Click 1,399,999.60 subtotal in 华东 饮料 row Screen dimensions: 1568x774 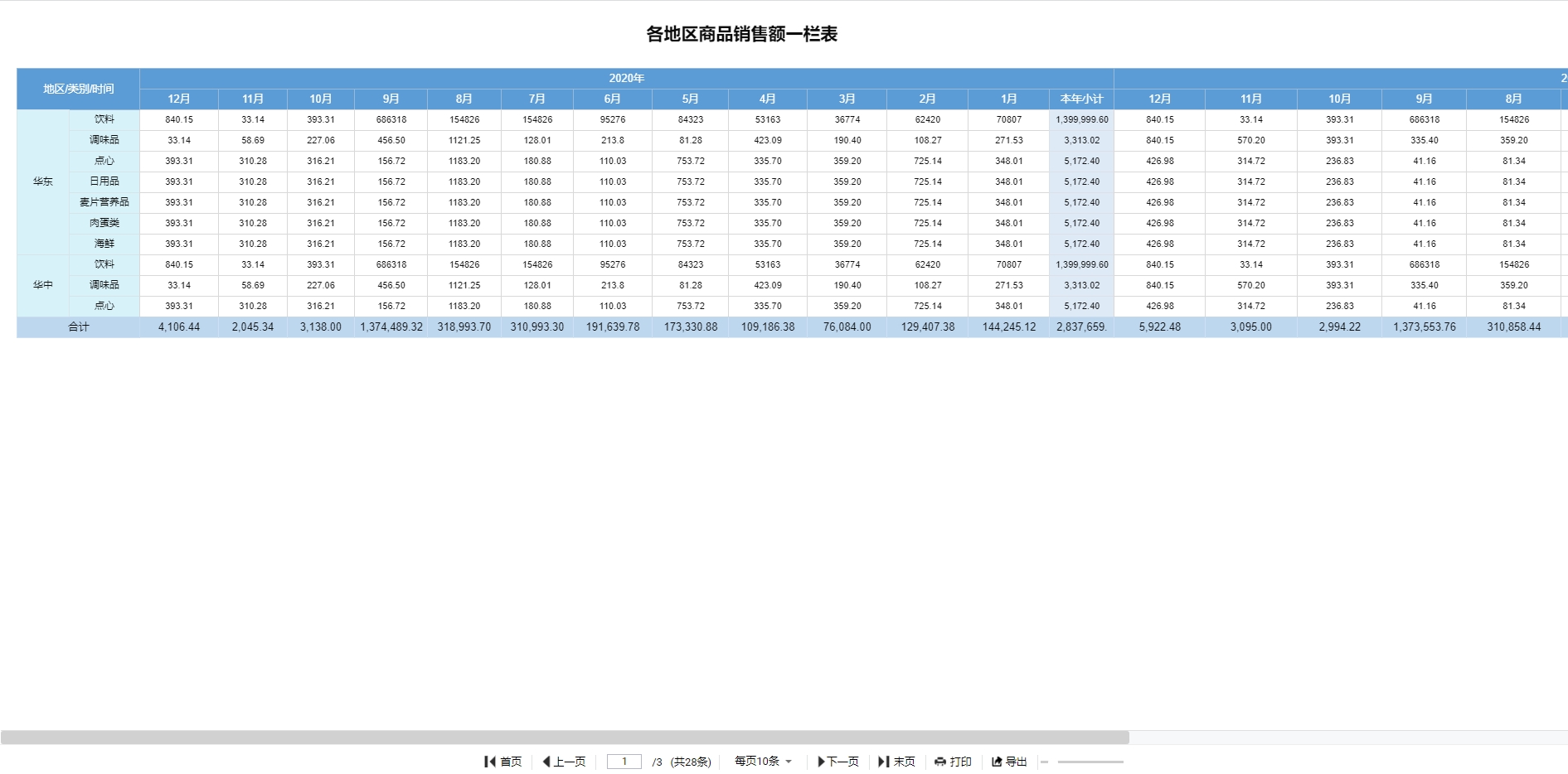point(1082,119)
